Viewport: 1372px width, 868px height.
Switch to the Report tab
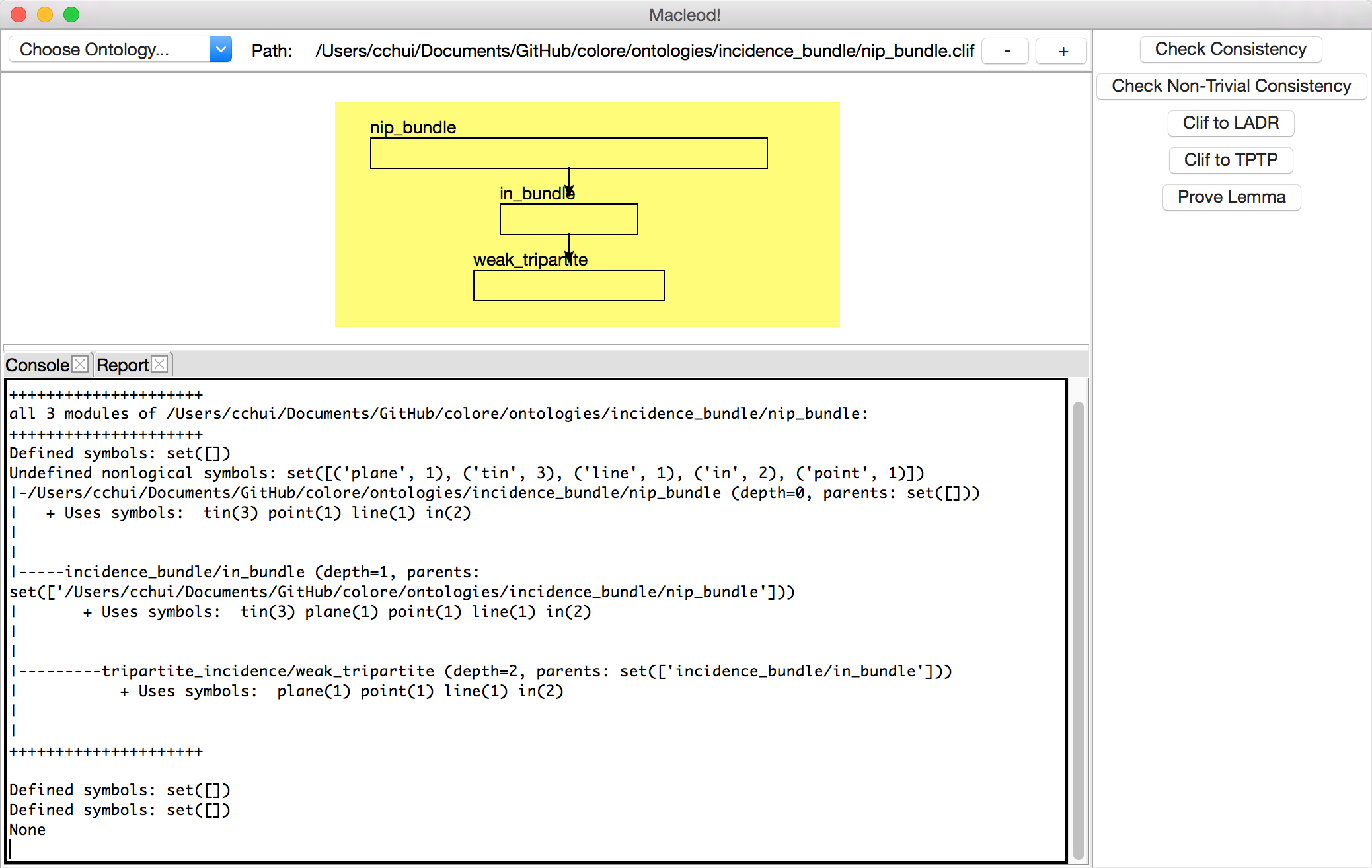point(122,365)
